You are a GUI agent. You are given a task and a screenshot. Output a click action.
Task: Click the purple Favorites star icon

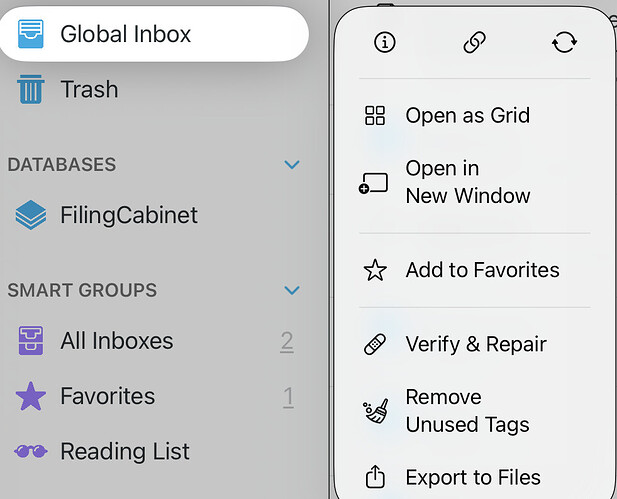[x=31, y=397]
